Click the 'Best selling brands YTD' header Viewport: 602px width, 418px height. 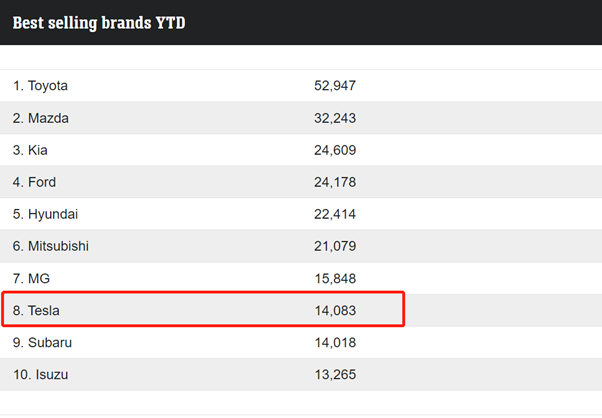(x=98, y=22)
